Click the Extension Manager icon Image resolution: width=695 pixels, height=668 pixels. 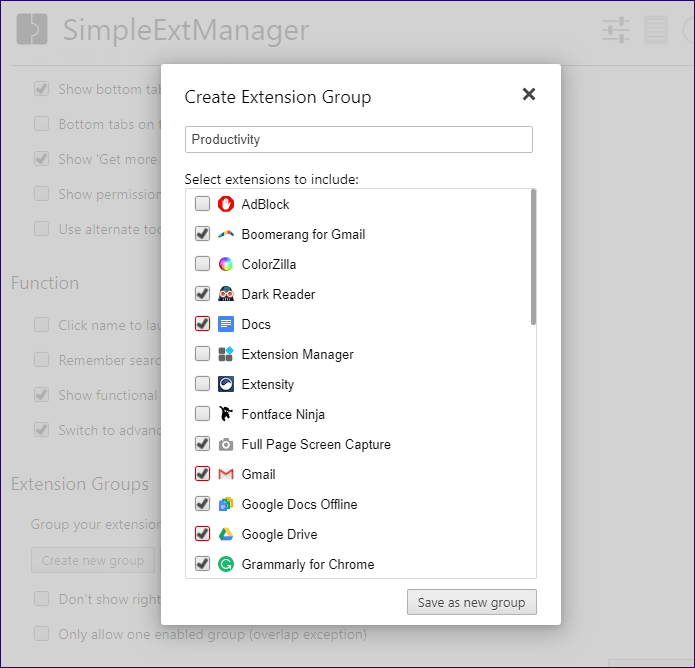point(226,354)
